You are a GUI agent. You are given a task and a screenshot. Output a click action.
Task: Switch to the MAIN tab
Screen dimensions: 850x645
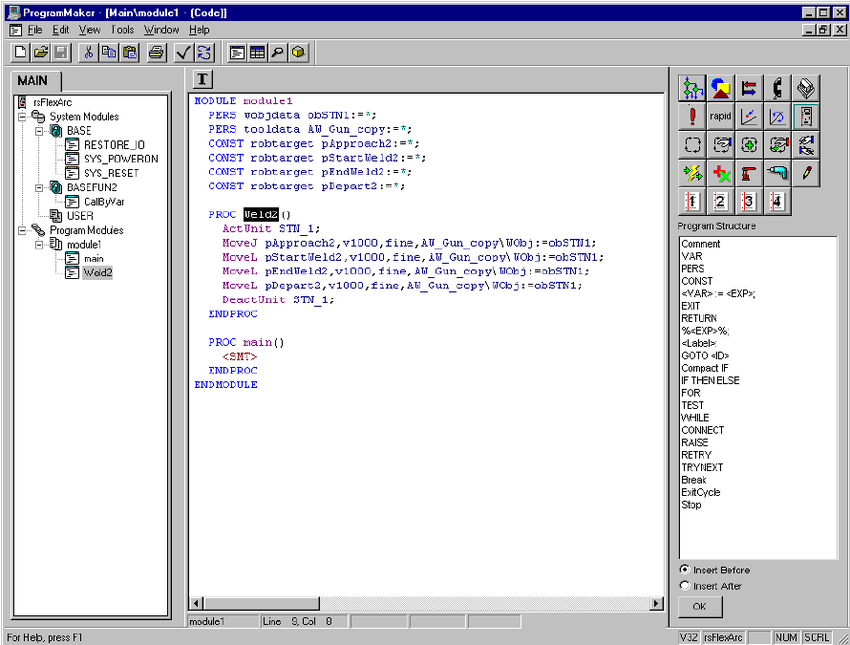pyautogui.click(x=33, y=81)
